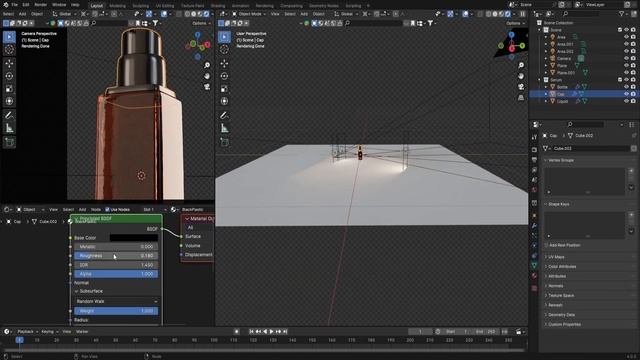Select Measure tool in user perspective viewport
640x360 pixels.
[224, 128]
